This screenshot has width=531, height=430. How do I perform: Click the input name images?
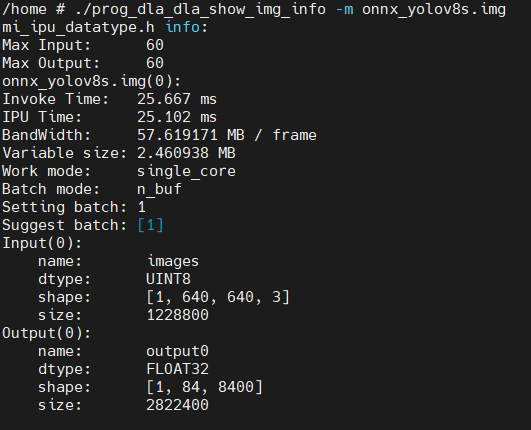coord(172,261)
